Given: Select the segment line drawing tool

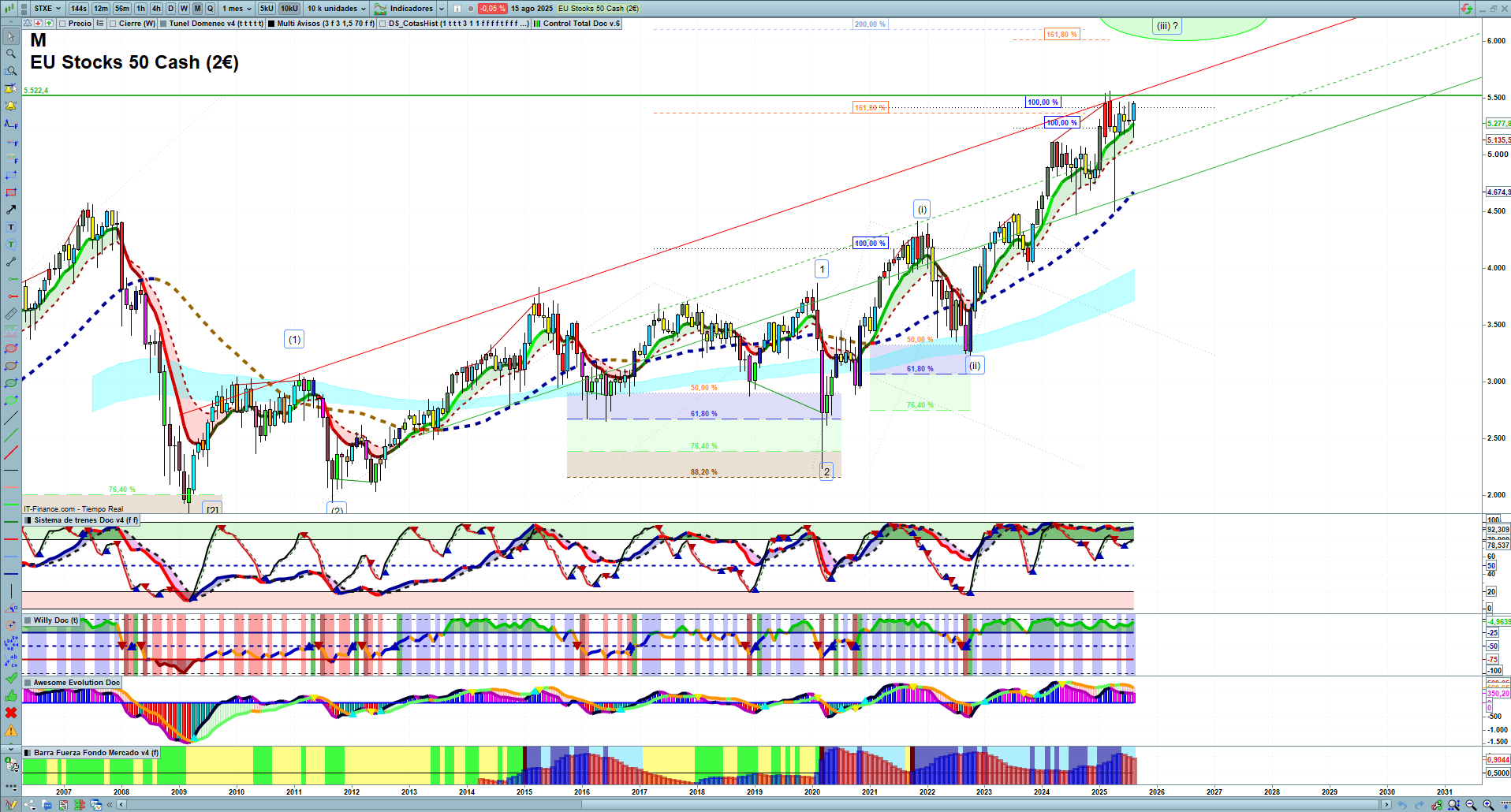Looking at the screenshot, I should (11, 262).
